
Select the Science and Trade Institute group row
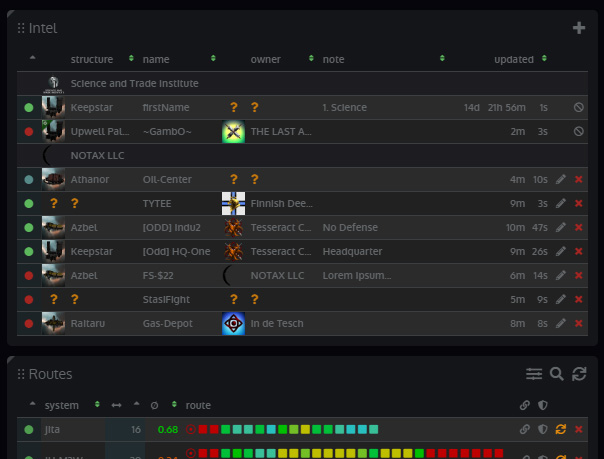134,84
